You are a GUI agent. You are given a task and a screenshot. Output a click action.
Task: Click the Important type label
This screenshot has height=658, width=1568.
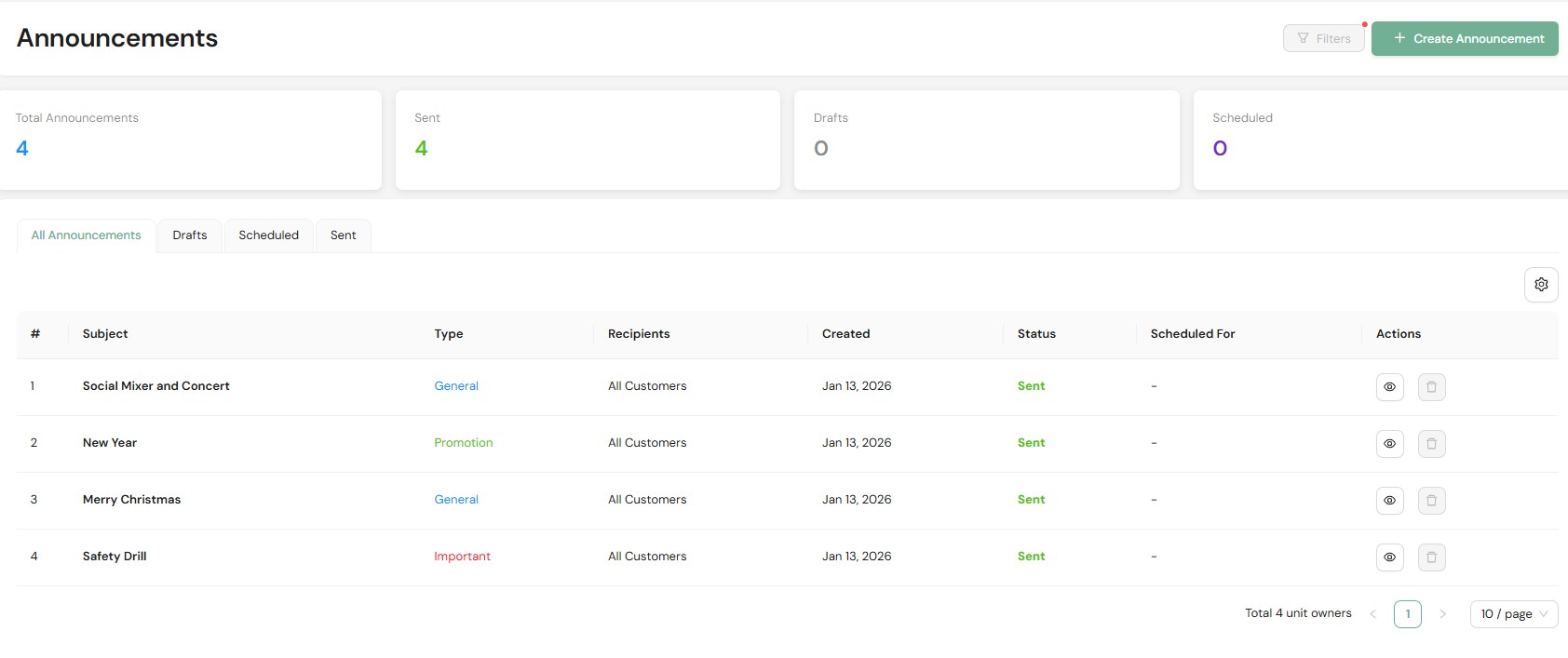tap(462, 557)
